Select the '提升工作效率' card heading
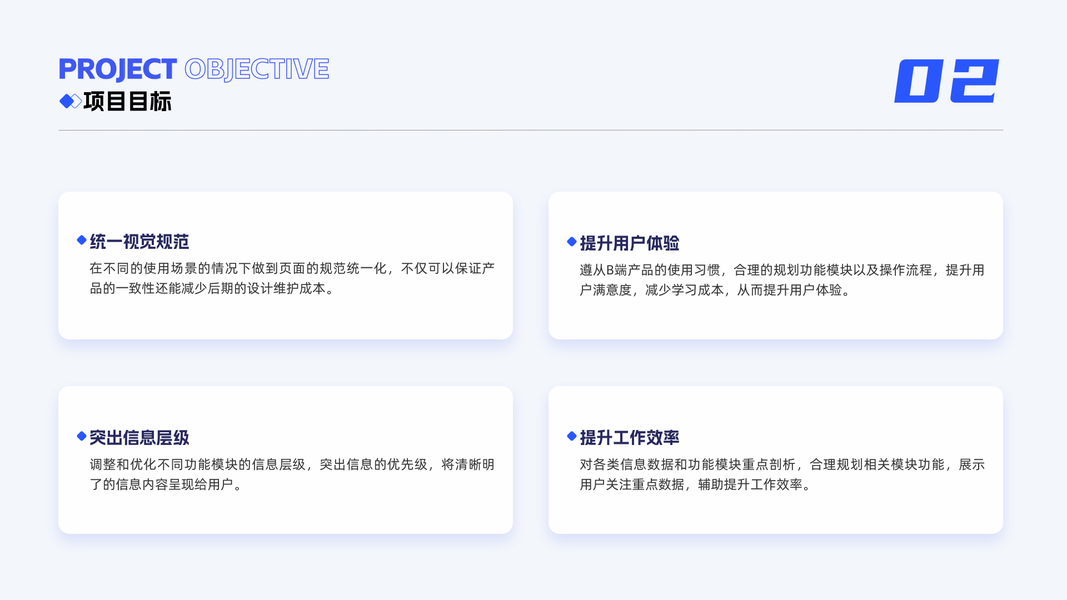This screenshot has height=600, width=1067. (629, 437)
